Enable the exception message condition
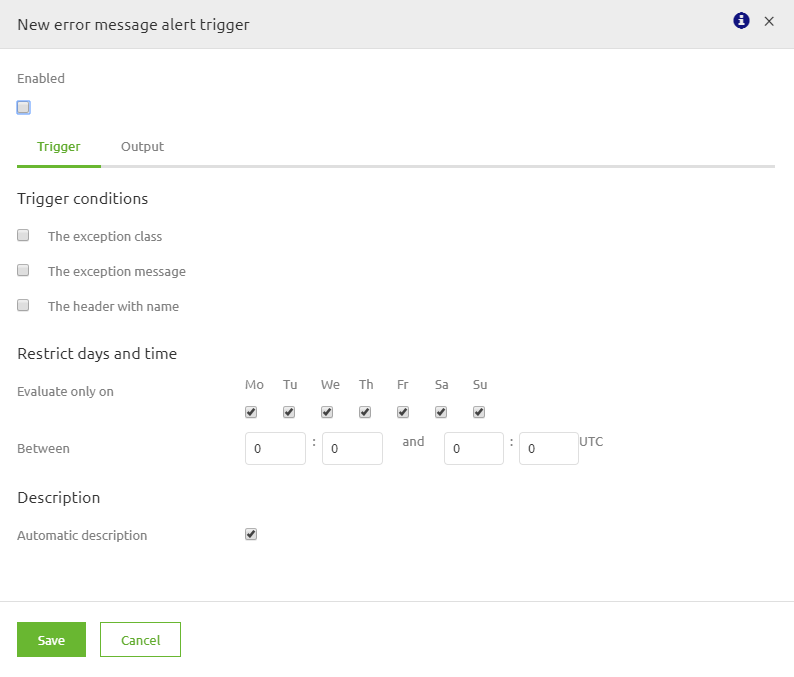Screen dimensions: 794x677 23,270
